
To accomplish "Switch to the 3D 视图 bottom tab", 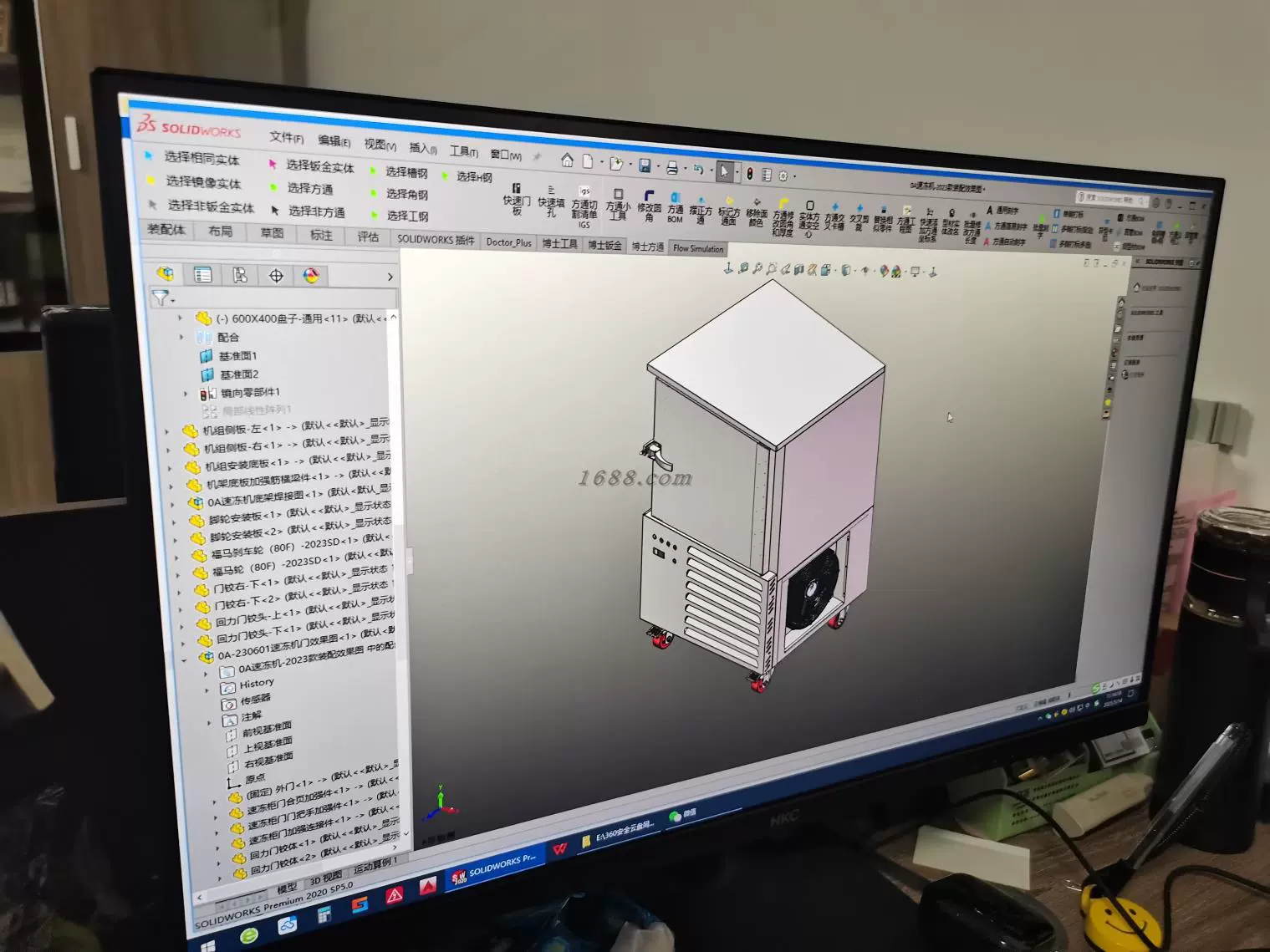I will pos(326,876).
